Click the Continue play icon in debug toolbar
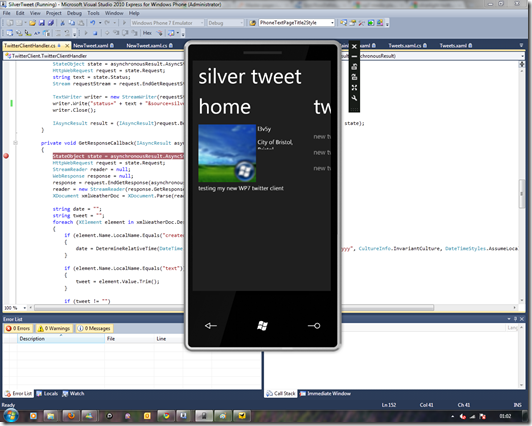The height and width of the screenshot is (426, 532). pos(86,33)
